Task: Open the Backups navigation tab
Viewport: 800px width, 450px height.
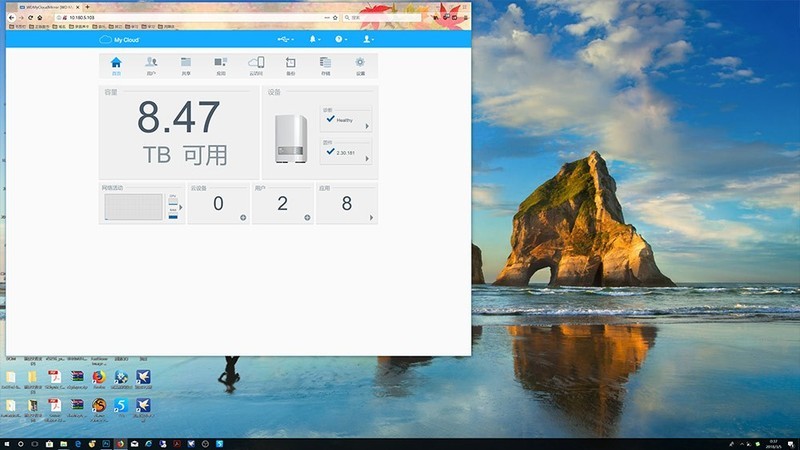Action: [290, 66]
